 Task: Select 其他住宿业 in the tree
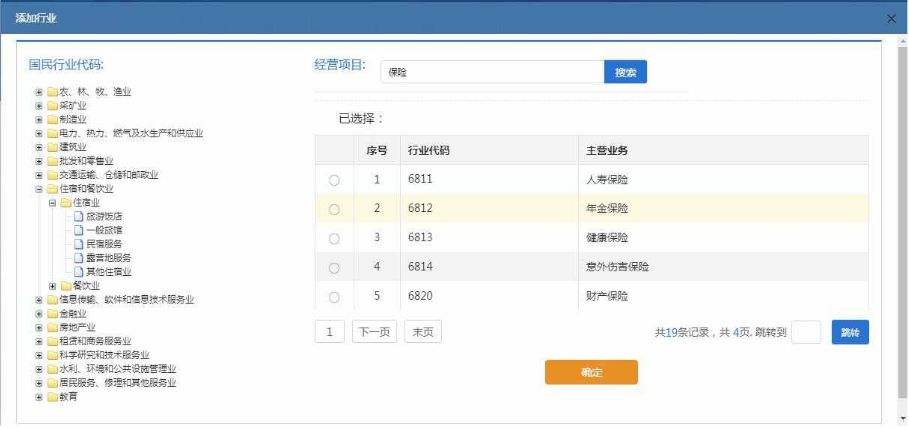[x=109, y=271]
